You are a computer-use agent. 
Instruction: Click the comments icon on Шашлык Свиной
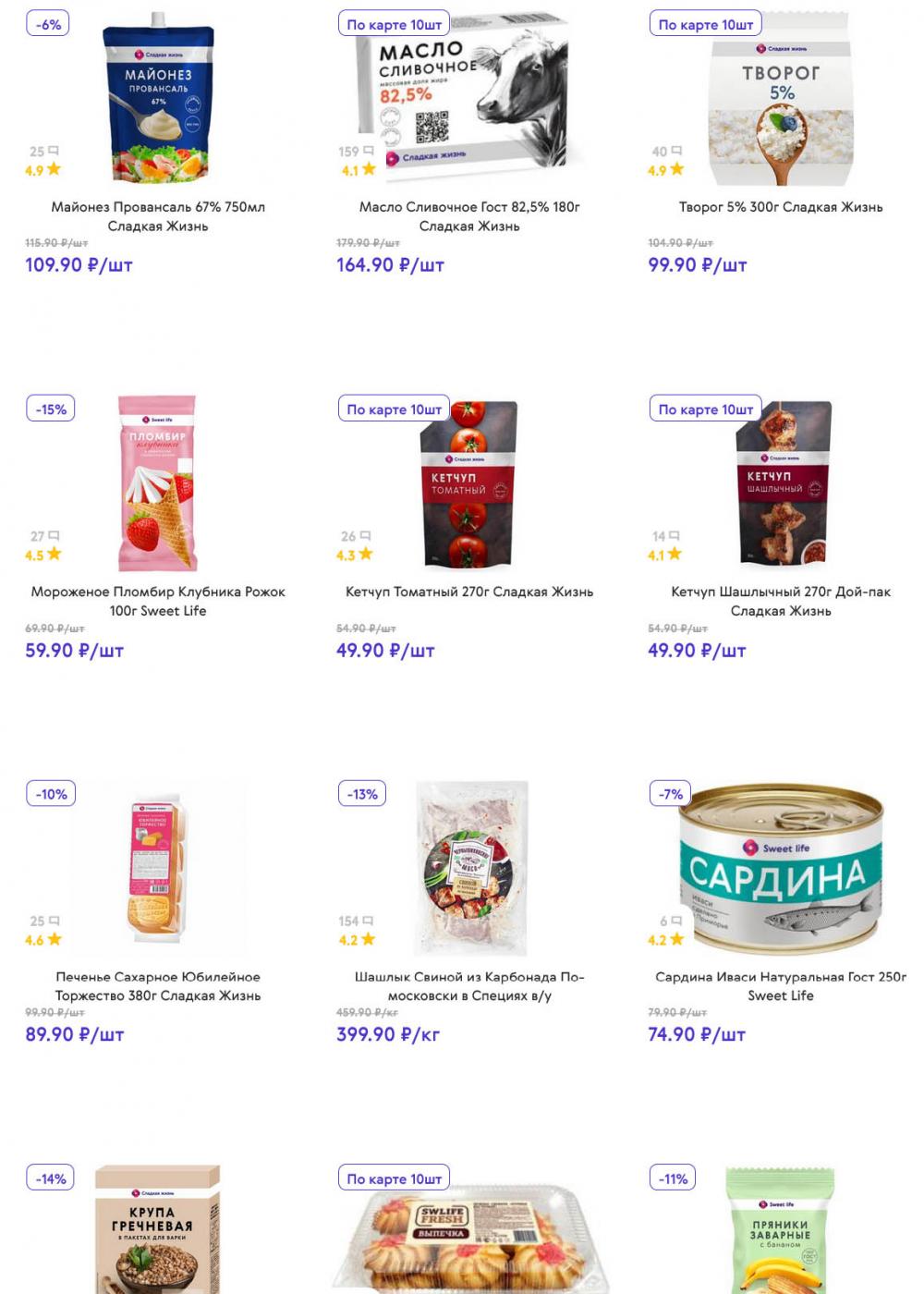click(369, 921)
